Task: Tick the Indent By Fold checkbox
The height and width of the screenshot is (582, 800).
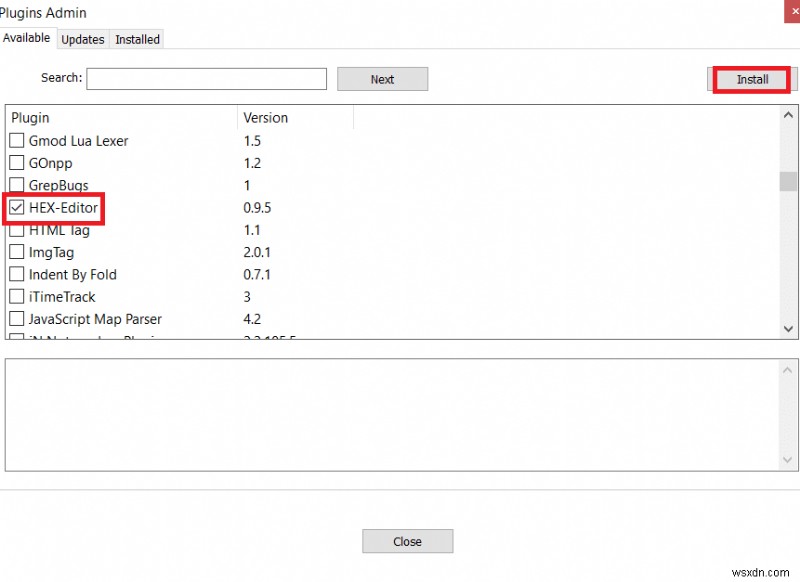Action: coord(16,274)
